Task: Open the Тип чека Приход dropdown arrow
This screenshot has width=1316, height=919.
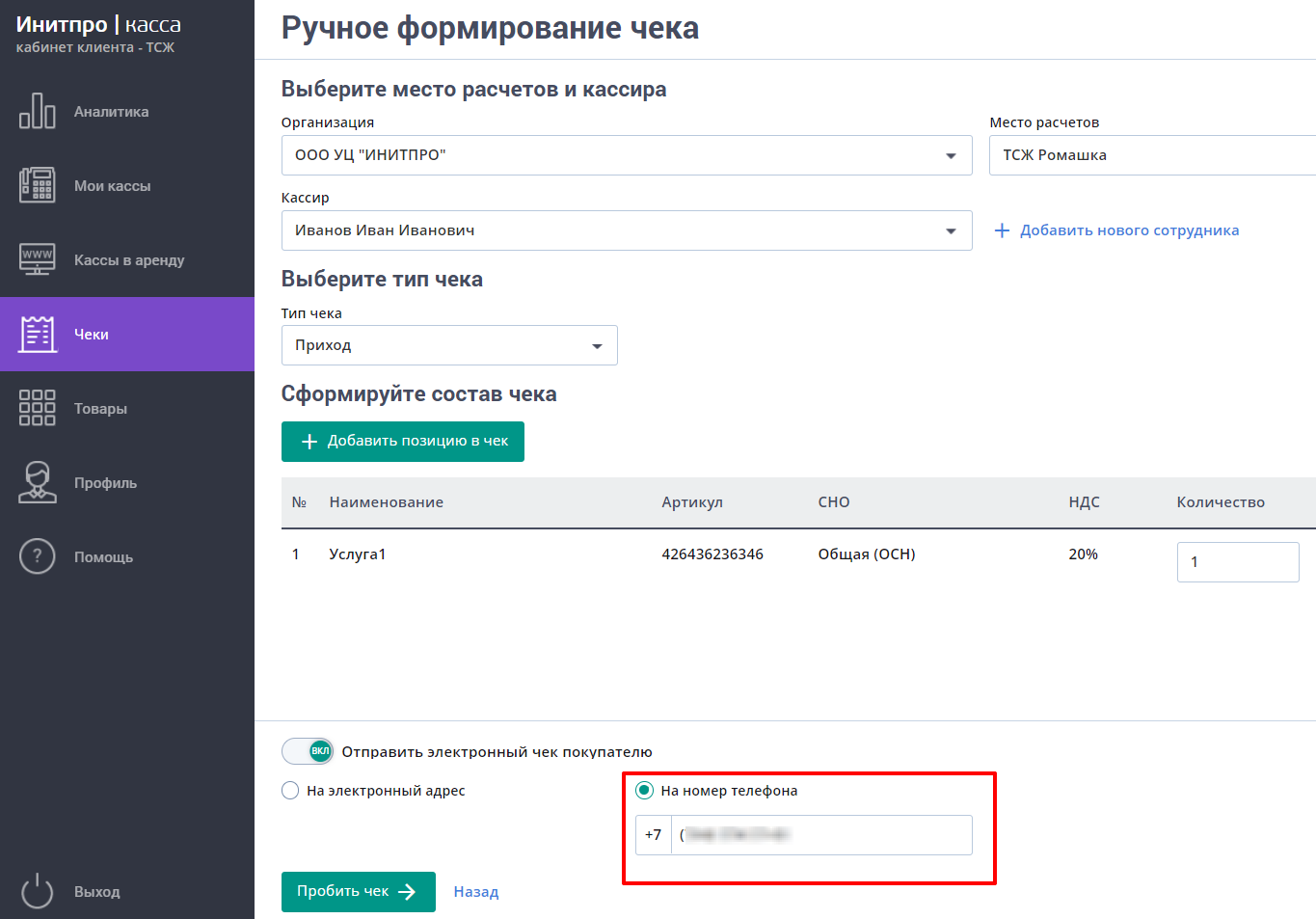Action: coord(597,346)
